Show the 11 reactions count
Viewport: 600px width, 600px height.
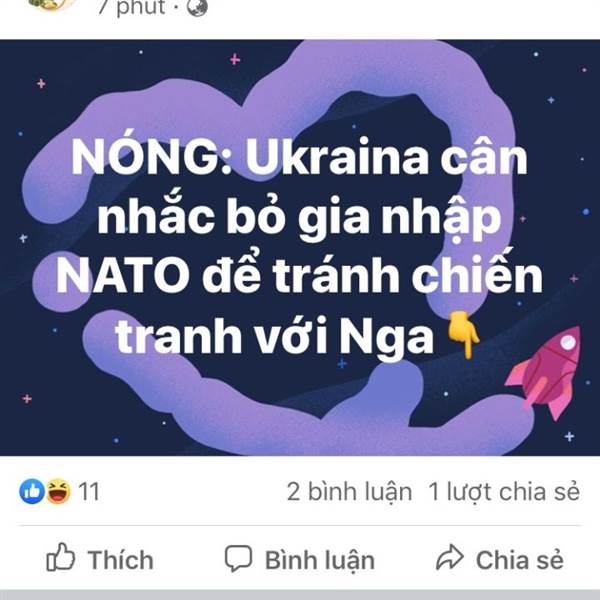pos(89,491)
